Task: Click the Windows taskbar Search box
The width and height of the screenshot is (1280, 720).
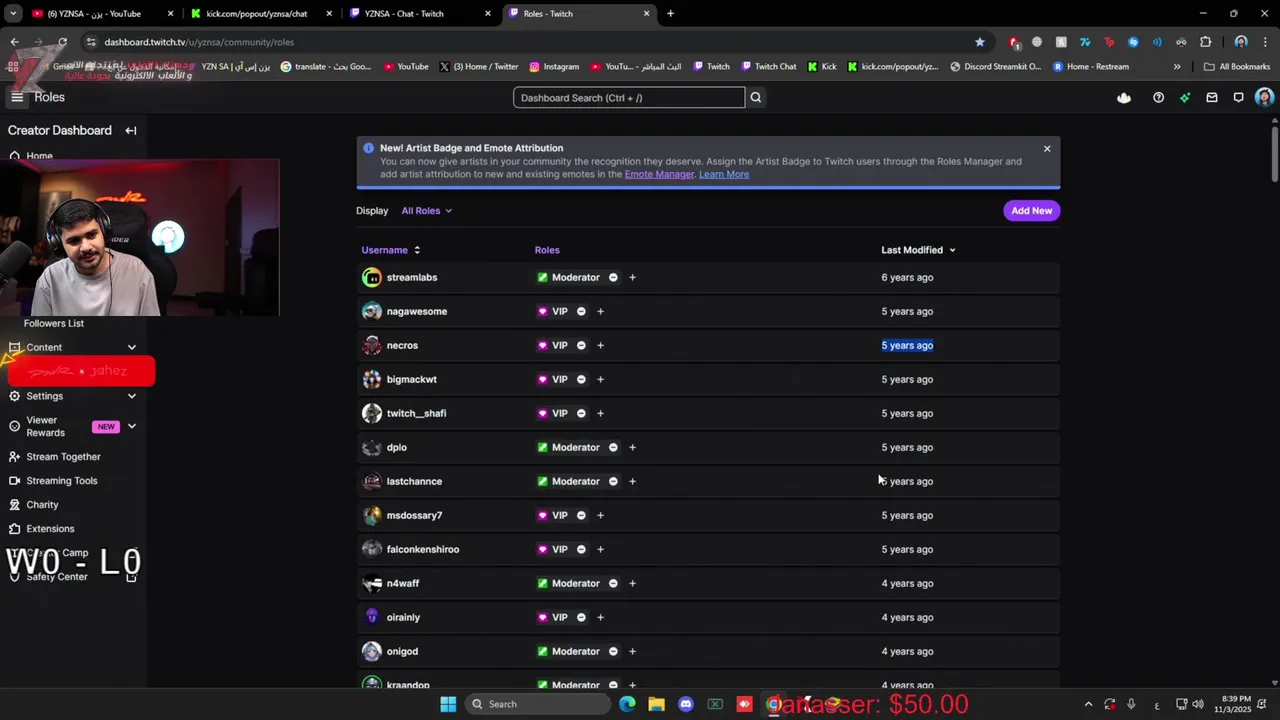Action: pyautogui.click(x=538, y=704)
